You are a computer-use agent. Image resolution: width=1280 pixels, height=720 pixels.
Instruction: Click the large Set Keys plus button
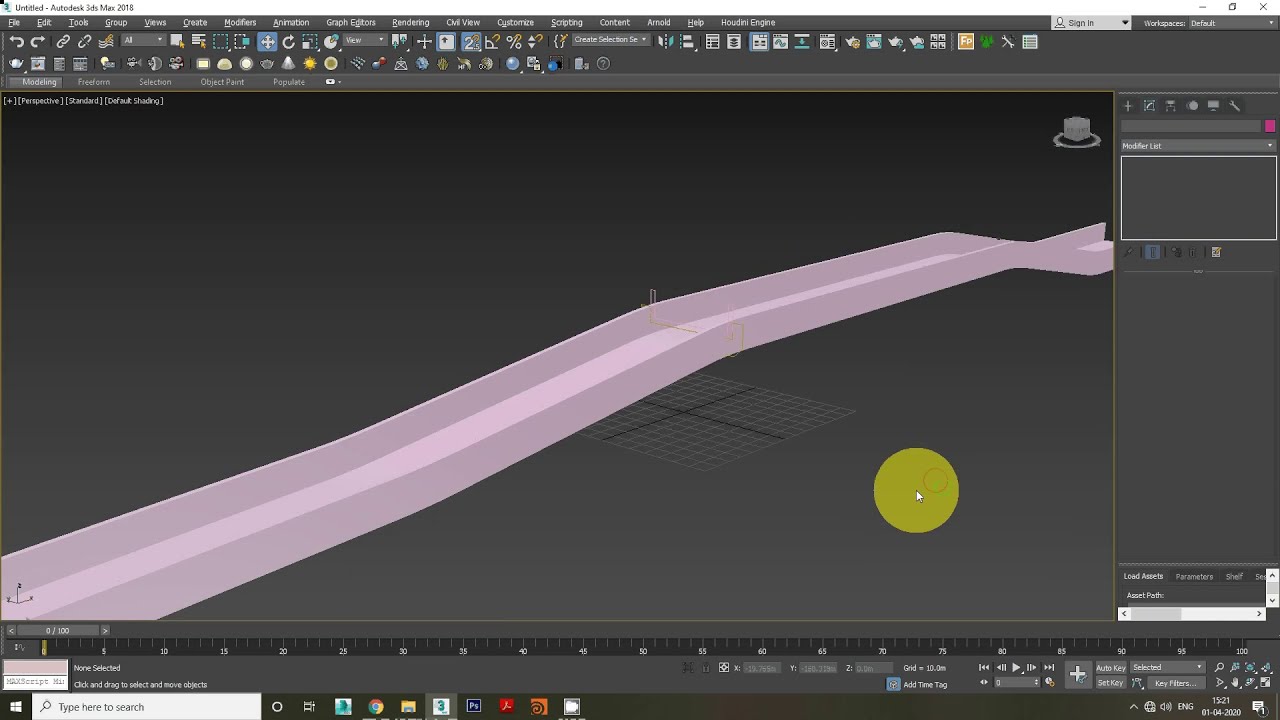coord(1078,675)
